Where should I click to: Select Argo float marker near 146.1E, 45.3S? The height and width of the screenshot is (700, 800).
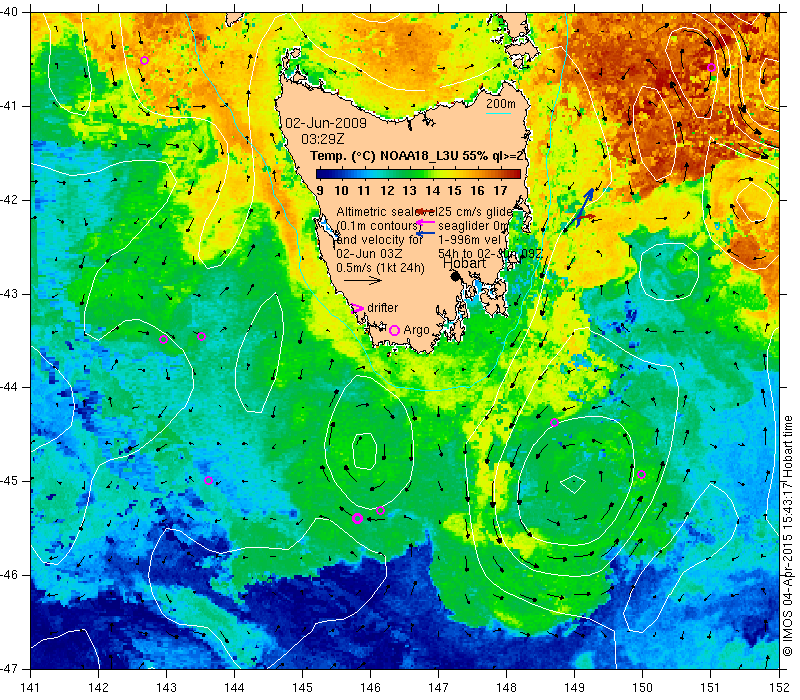tap(380, 510)
